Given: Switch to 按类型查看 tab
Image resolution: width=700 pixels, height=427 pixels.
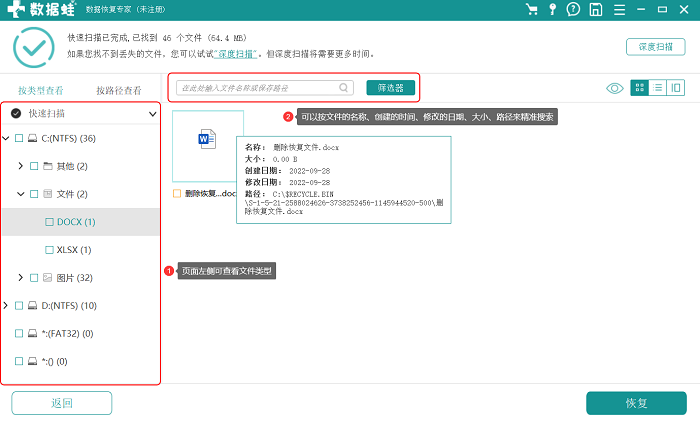Looking at the screenshot, I should click(41, 90).
